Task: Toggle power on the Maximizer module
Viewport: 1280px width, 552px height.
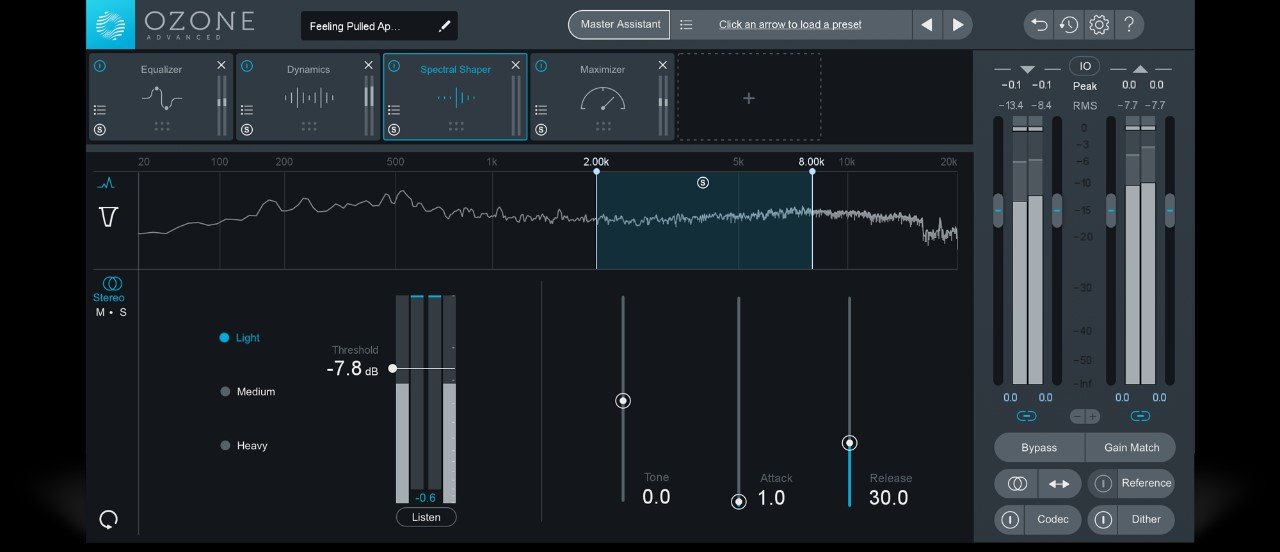Action: 541,66
